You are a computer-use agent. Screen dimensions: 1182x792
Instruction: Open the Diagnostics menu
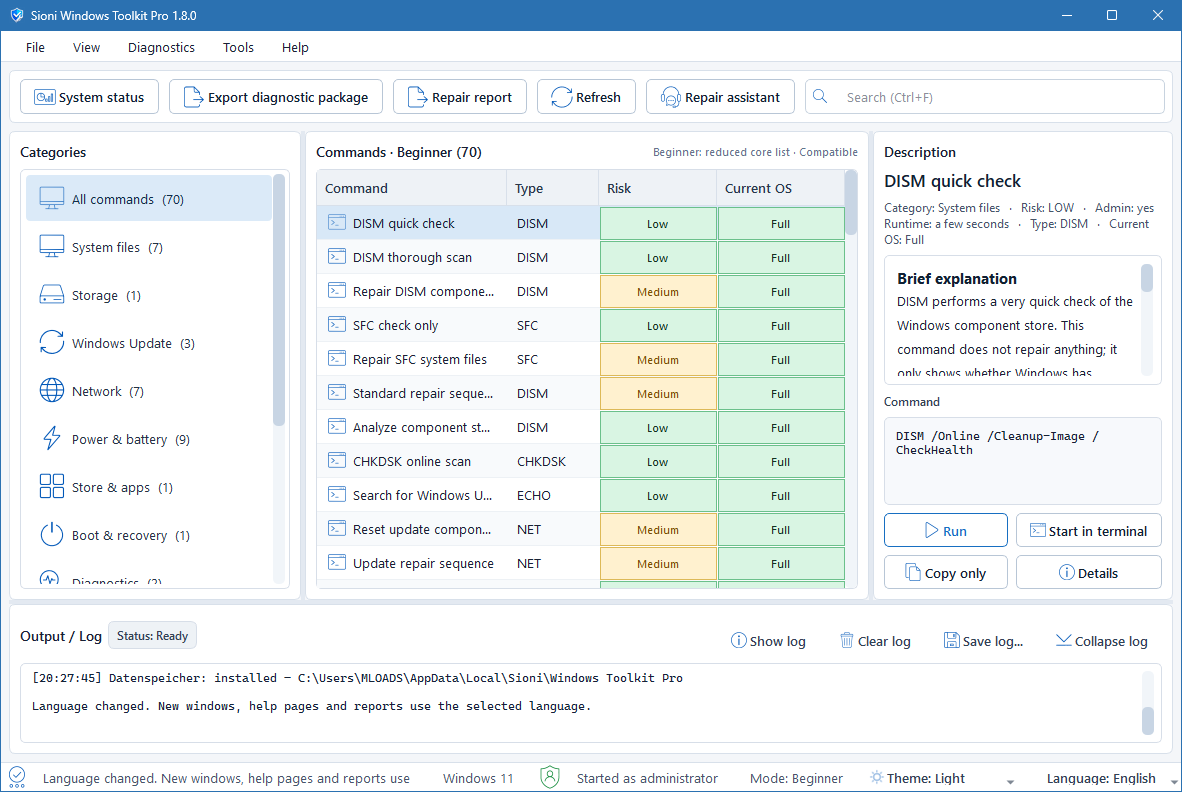[x=161, y=47]
